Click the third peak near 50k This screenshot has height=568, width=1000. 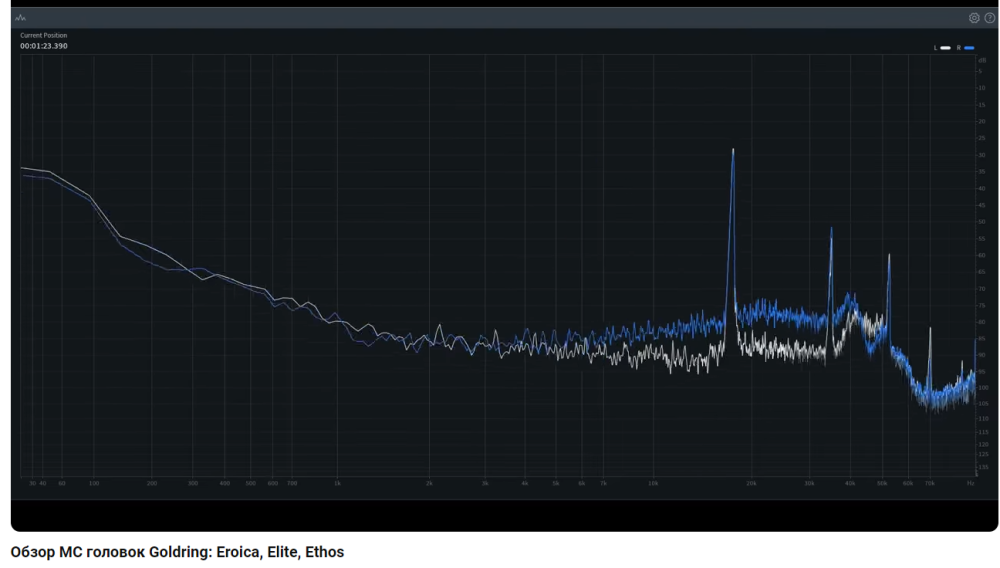(x=888, y=258)
